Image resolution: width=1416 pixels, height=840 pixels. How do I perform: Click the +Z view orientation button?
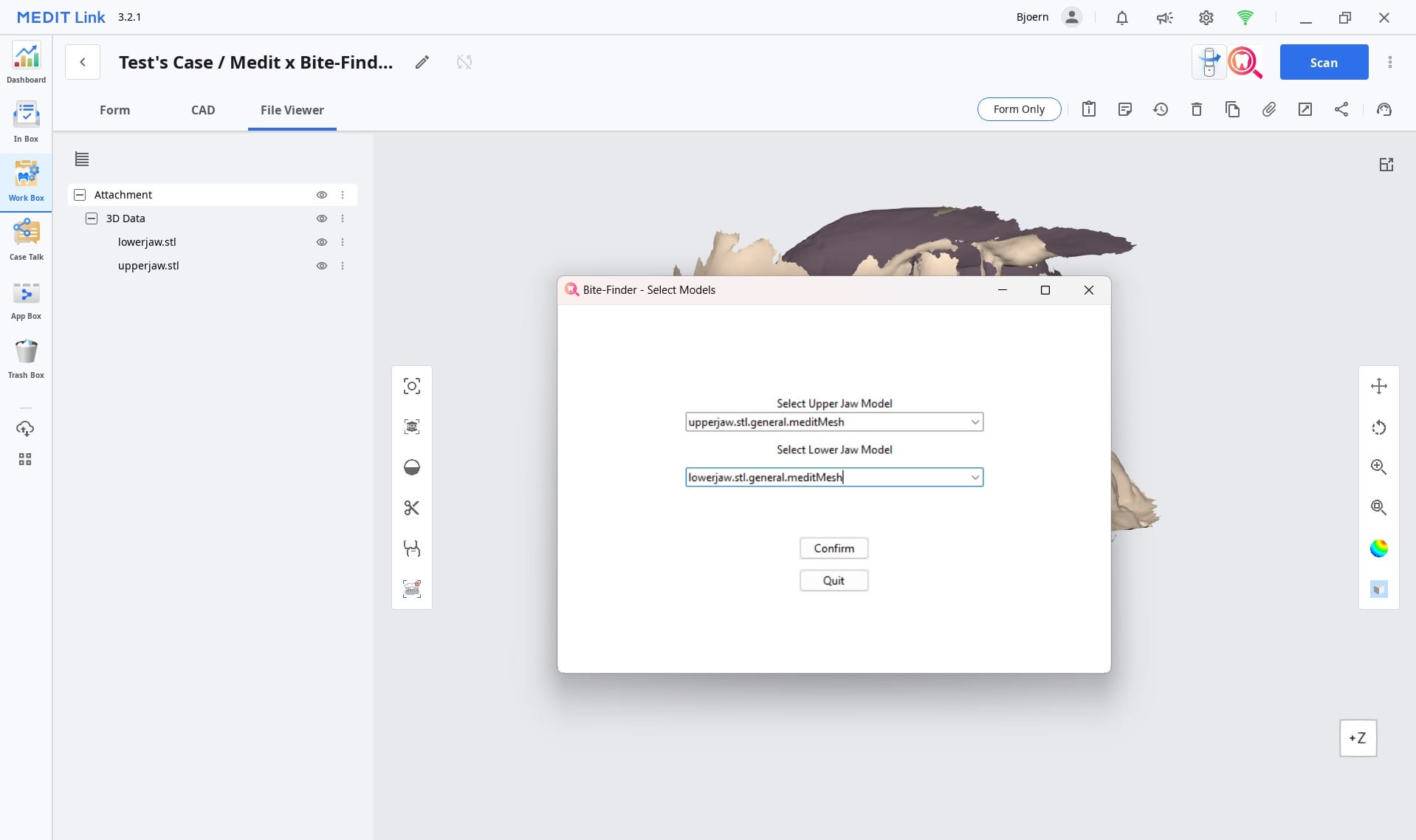pyautogui.click(x=1358, y=738)
